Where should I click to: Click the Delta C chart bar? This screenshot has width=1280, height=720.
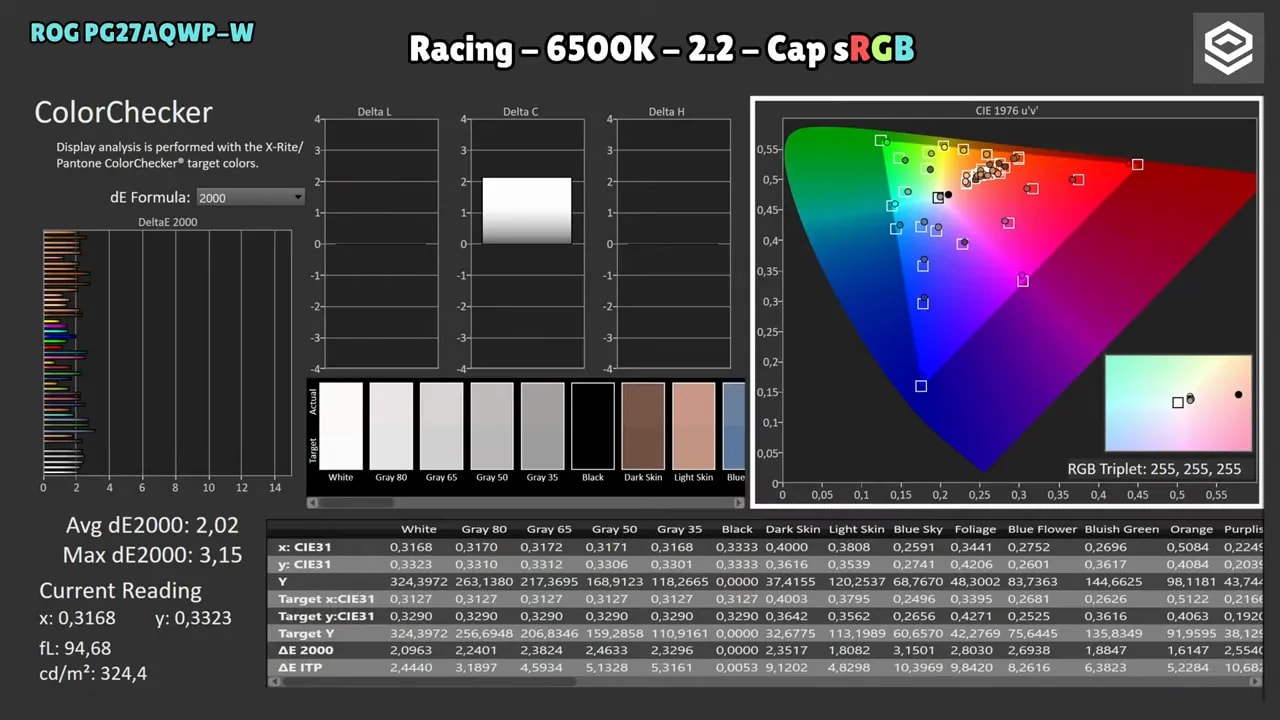[527, 211]
